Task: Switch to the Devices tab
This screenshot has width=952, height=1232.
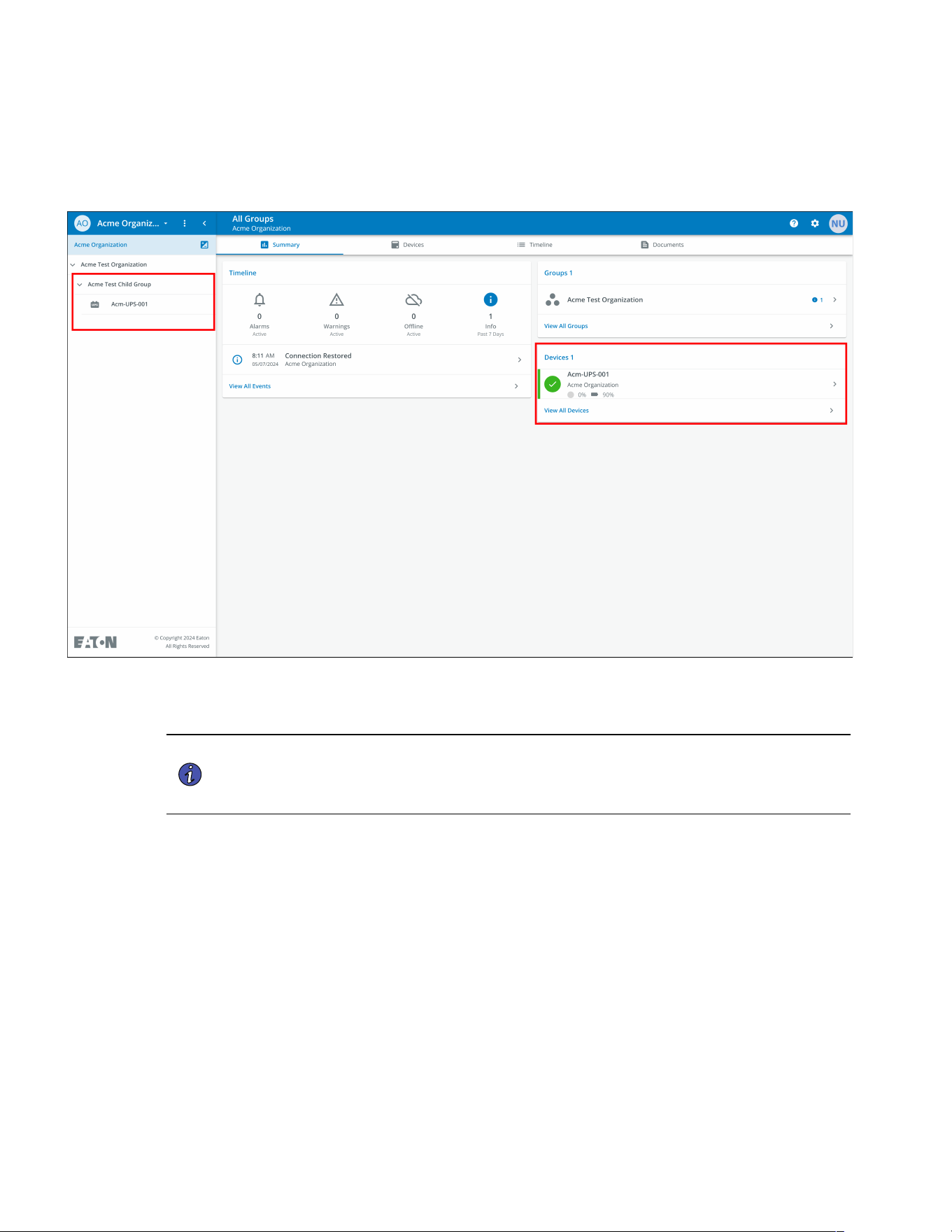Action: (x=407, y=245)
